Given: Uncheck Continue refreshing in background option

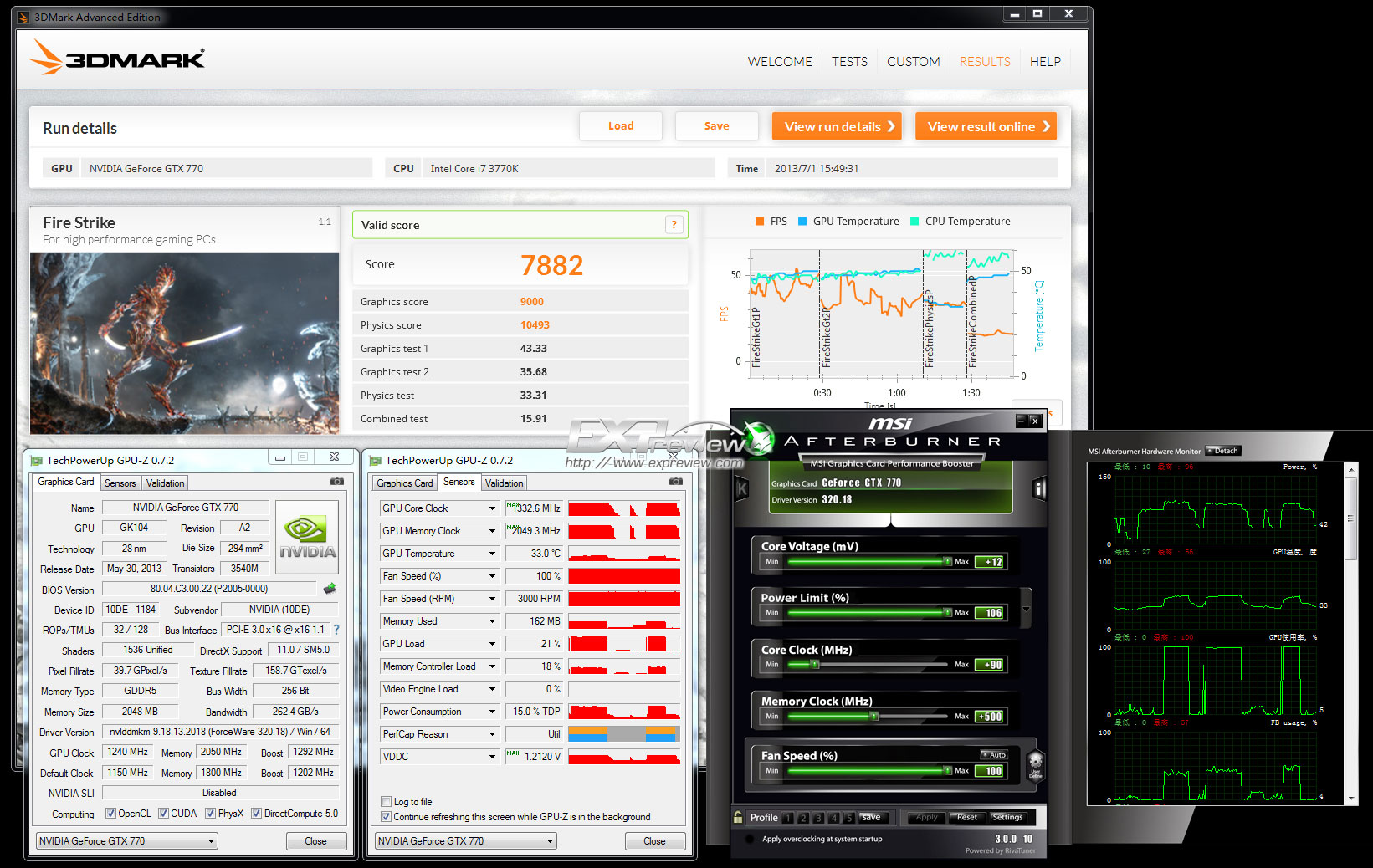Looking at the screenshot, I should (386, 817).
